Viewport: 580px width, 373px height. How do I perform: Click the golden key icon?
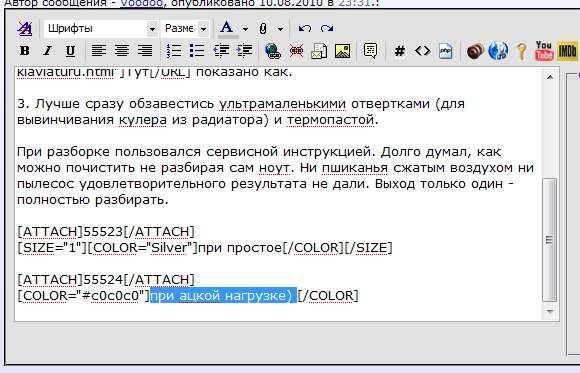point(522,51)
